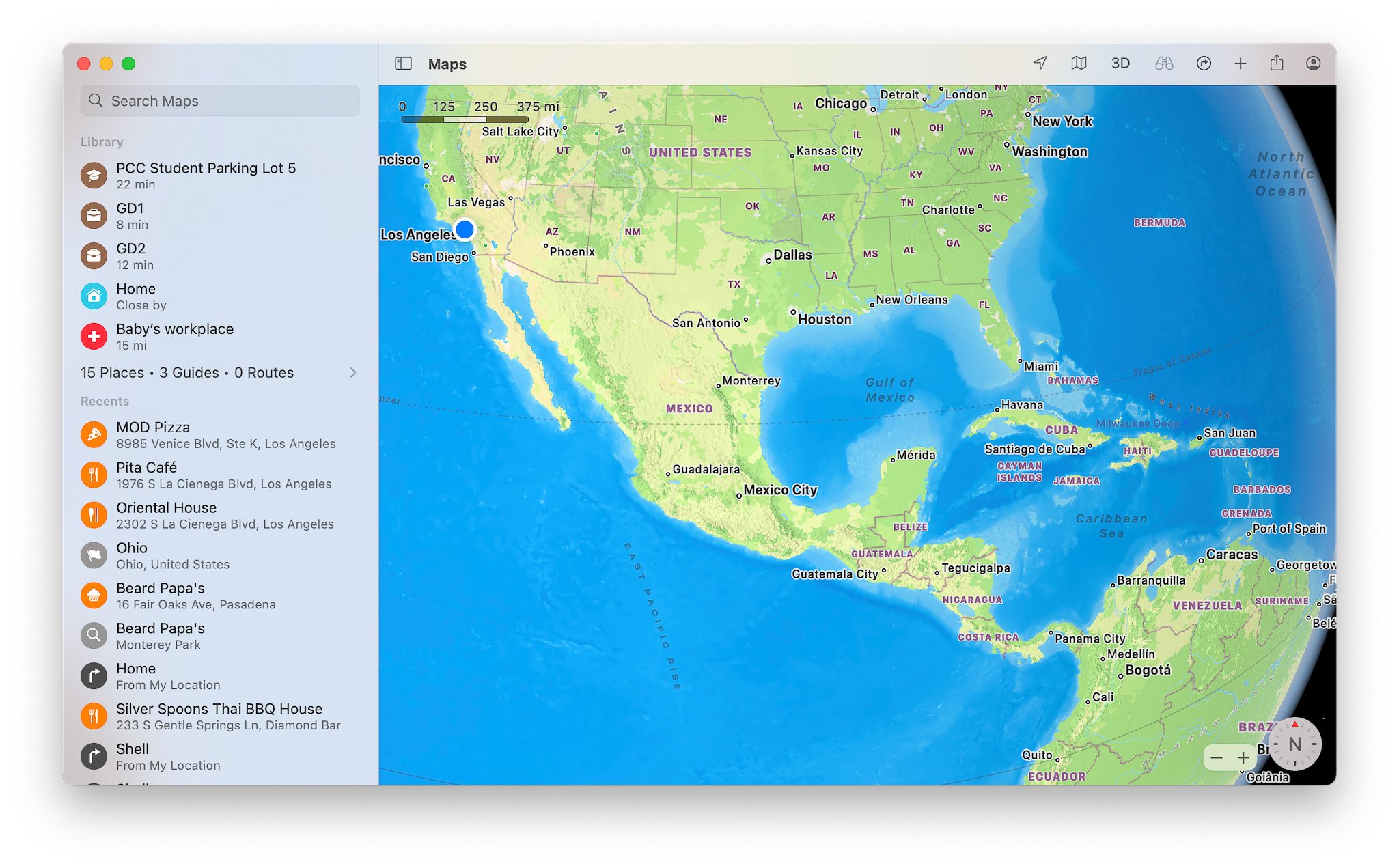This screenshot has height=868, width=1399.
Task: Click the North compass control
Action: (x=1294, y=744)
